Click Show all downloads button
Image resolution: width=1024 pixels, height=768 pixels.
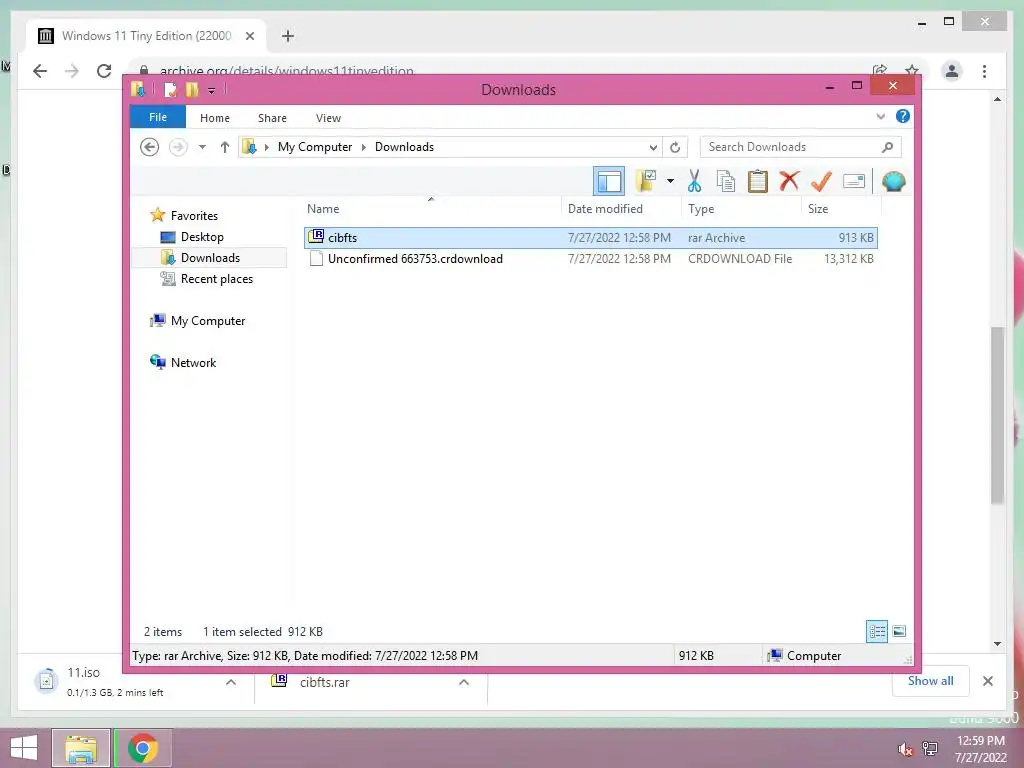pyautogui.click(x=931, y=681)
